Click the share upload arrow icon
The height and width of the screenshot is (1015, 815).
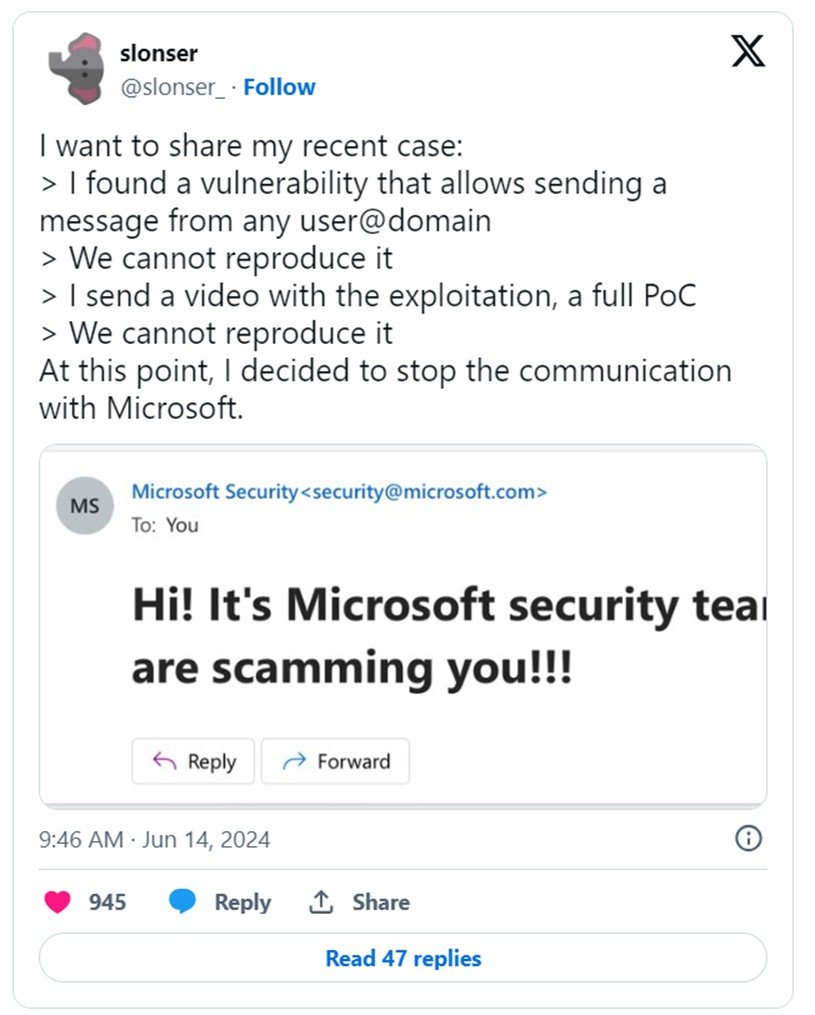coord(320,902)
